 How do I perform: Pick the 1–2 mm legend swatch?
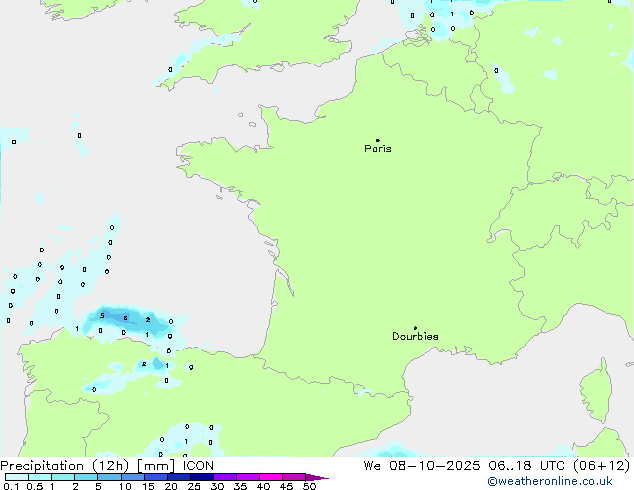point(63,477)
